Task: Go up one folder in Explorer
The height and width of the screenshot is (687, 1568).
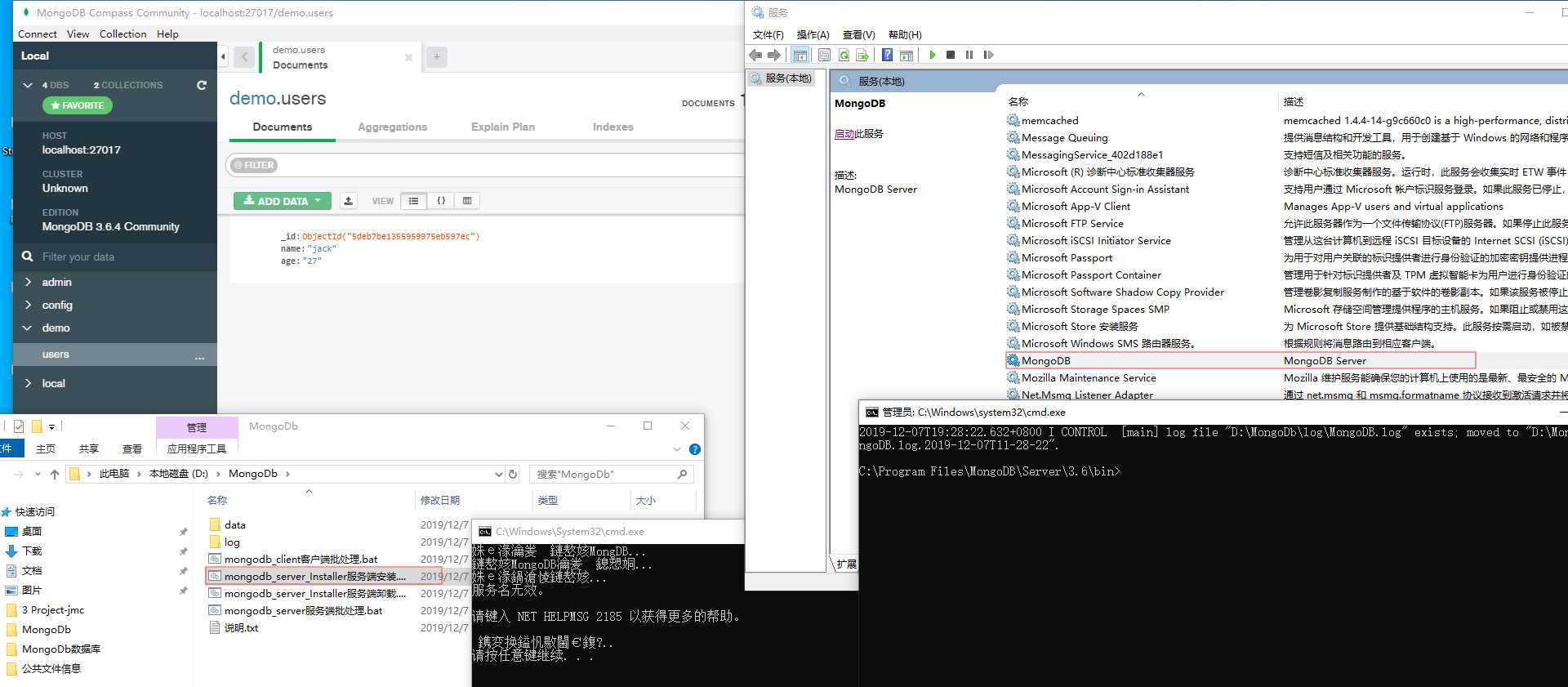Action: 55,474
